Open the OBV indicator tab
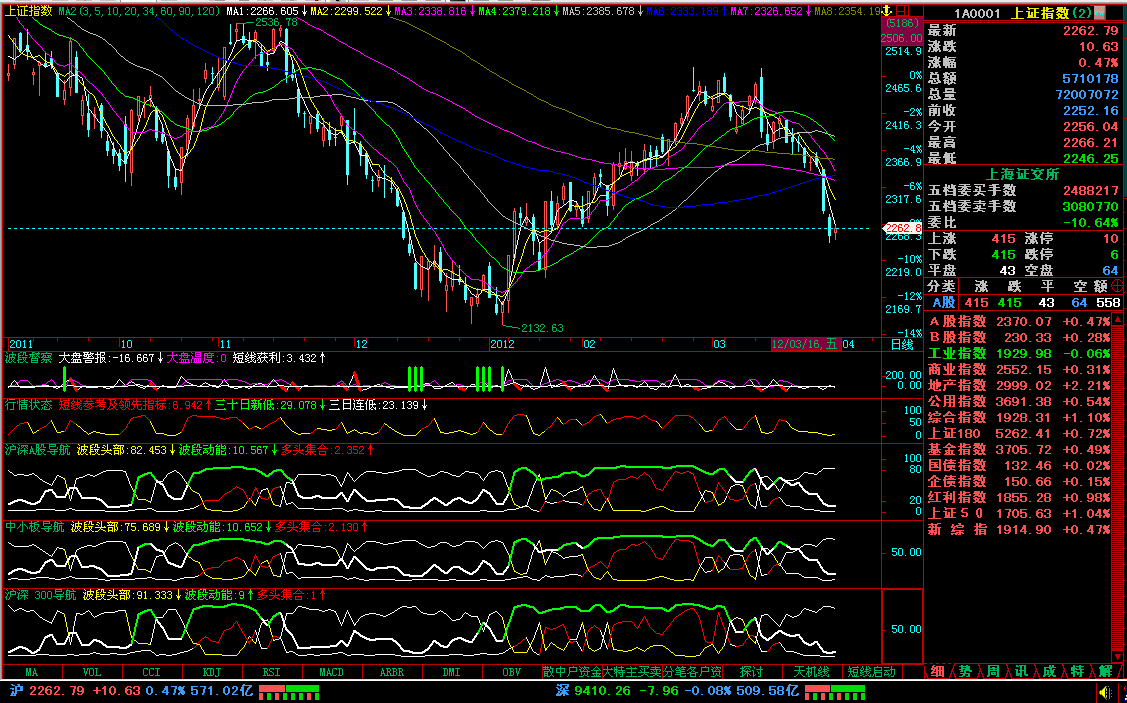The image size is (1127, 703). point(511,672)
